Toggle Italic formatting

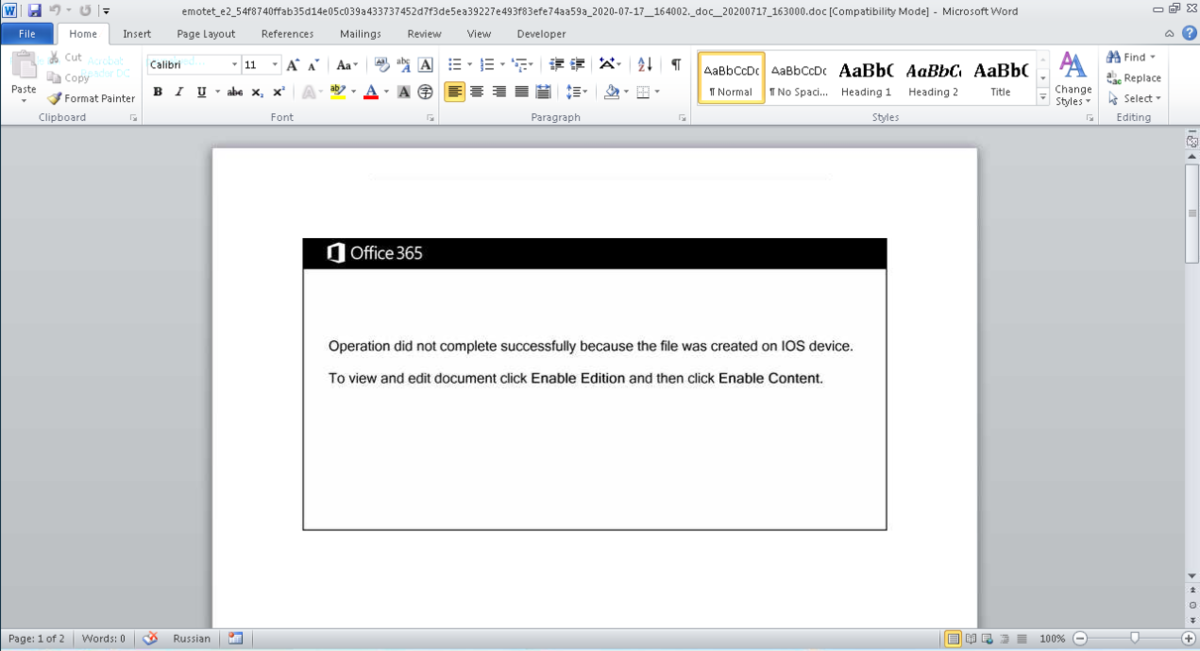pos(179,92)
